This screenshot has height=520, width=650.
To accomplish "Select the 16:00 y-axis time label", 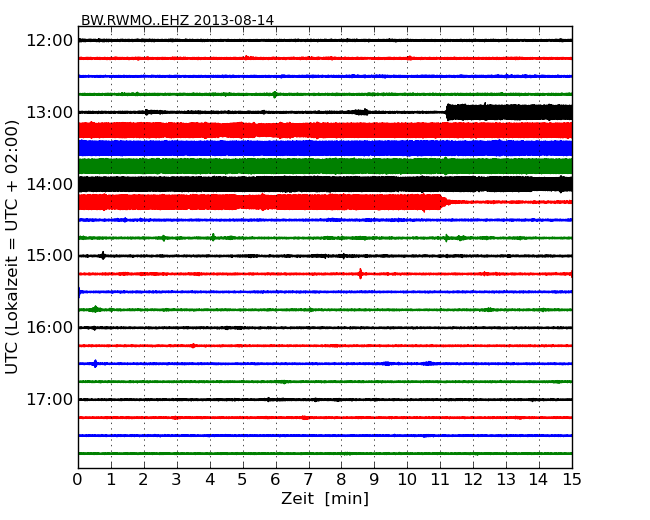I will pyautogui.click(x=50, y=328).
